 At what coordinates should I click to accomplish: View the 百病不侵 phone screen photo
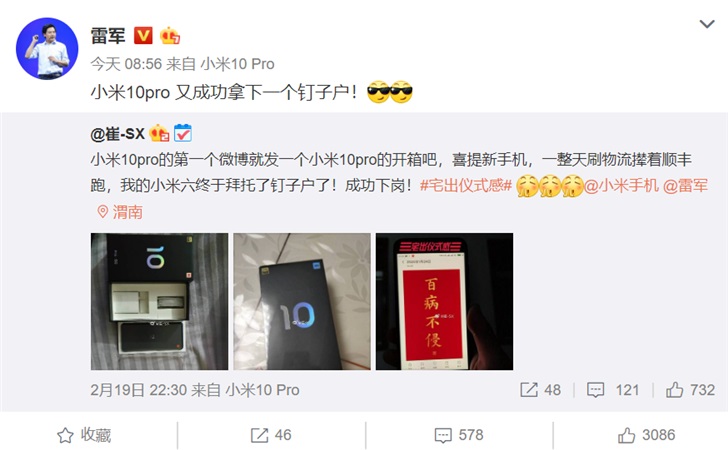coord(444,301)
